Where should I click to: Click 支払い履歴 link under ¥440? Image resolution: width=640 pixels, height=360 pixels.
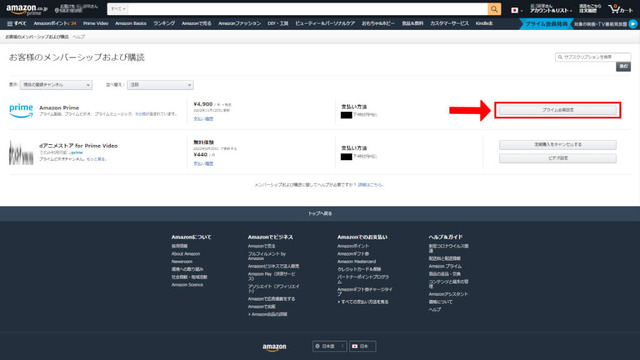(x=203, y=164)
